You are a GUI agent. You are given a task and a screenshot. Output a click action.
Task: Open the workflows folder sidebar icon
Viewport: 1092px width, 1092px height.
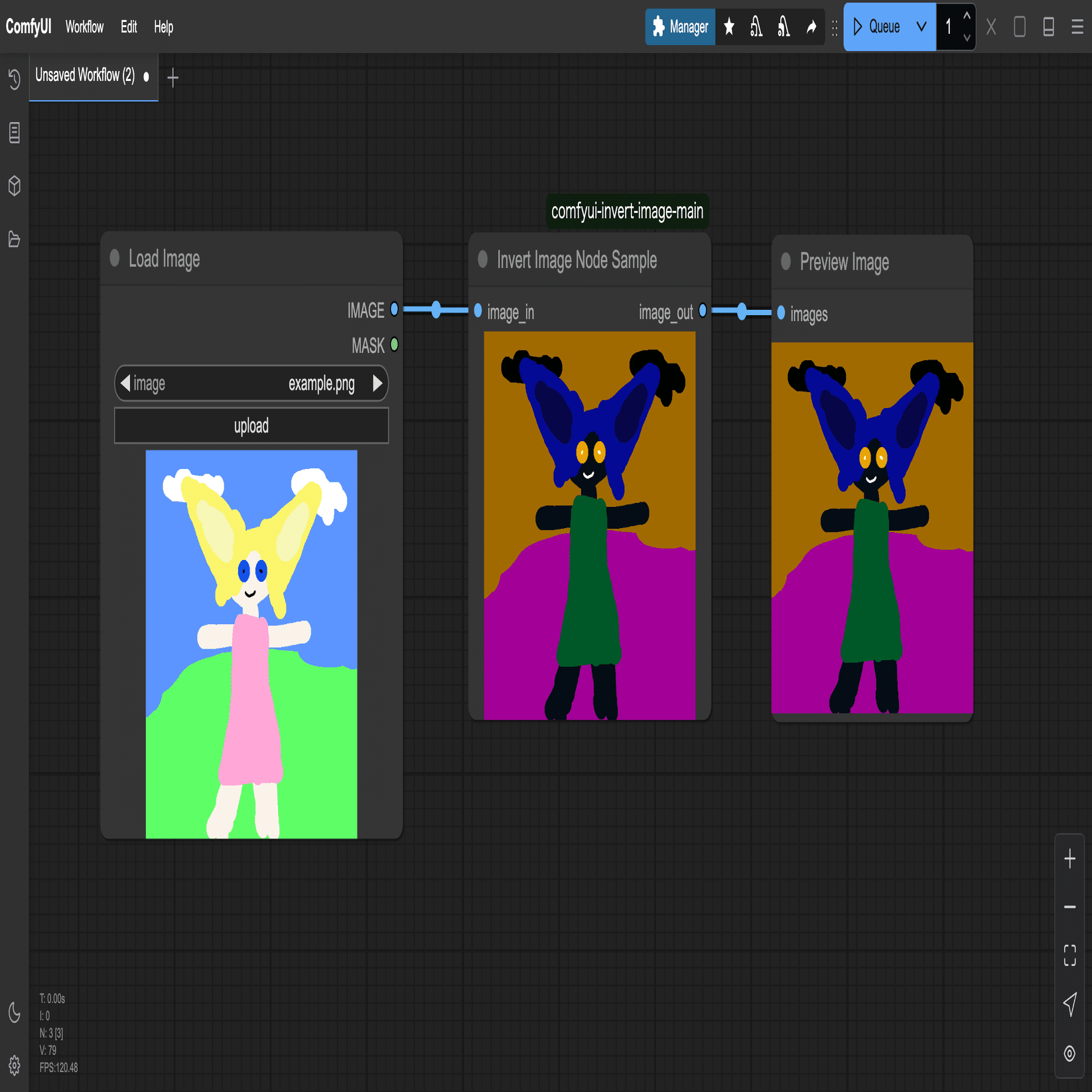pos(14,239)
